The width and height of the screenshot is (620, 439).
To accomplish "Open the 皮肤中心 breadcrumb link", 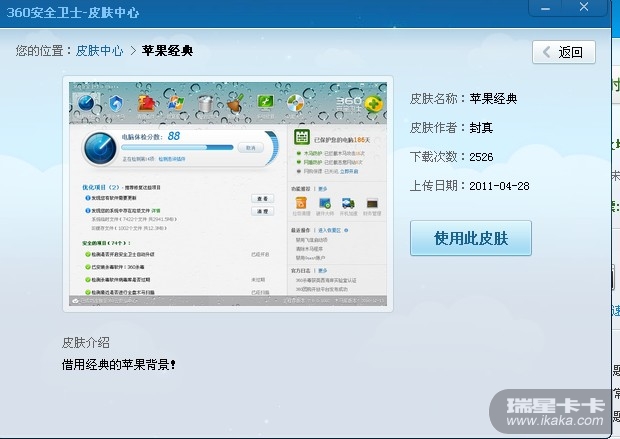I will (x=99, y=51).
